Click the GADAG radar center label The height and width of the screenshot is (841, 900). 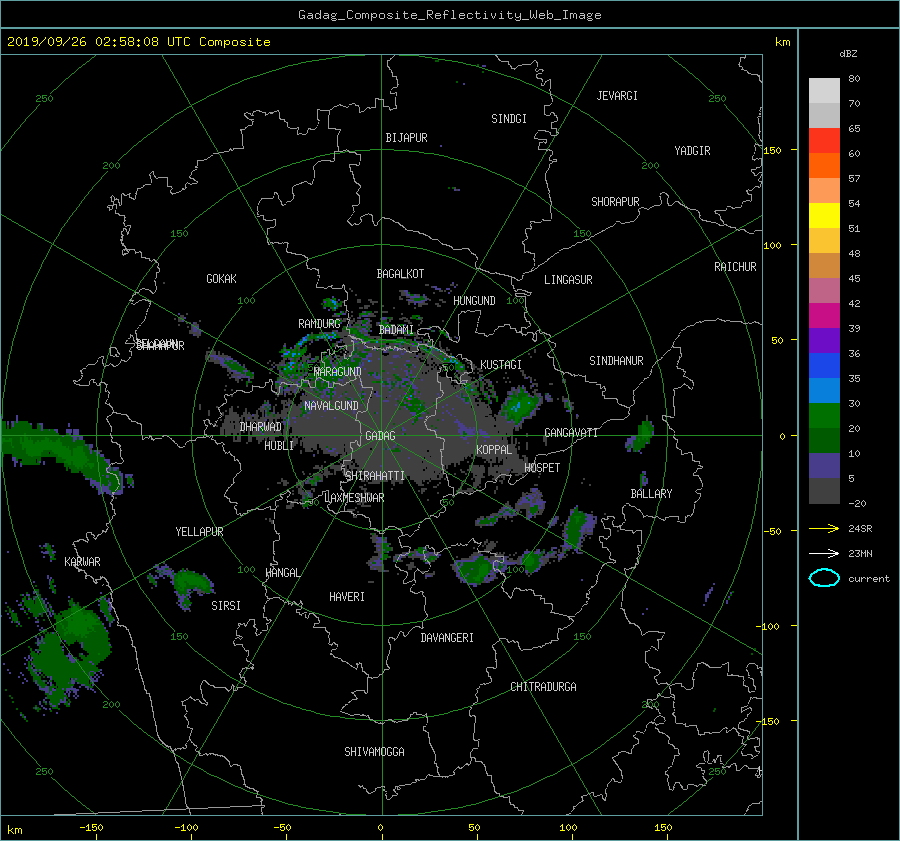click(380, 436)
